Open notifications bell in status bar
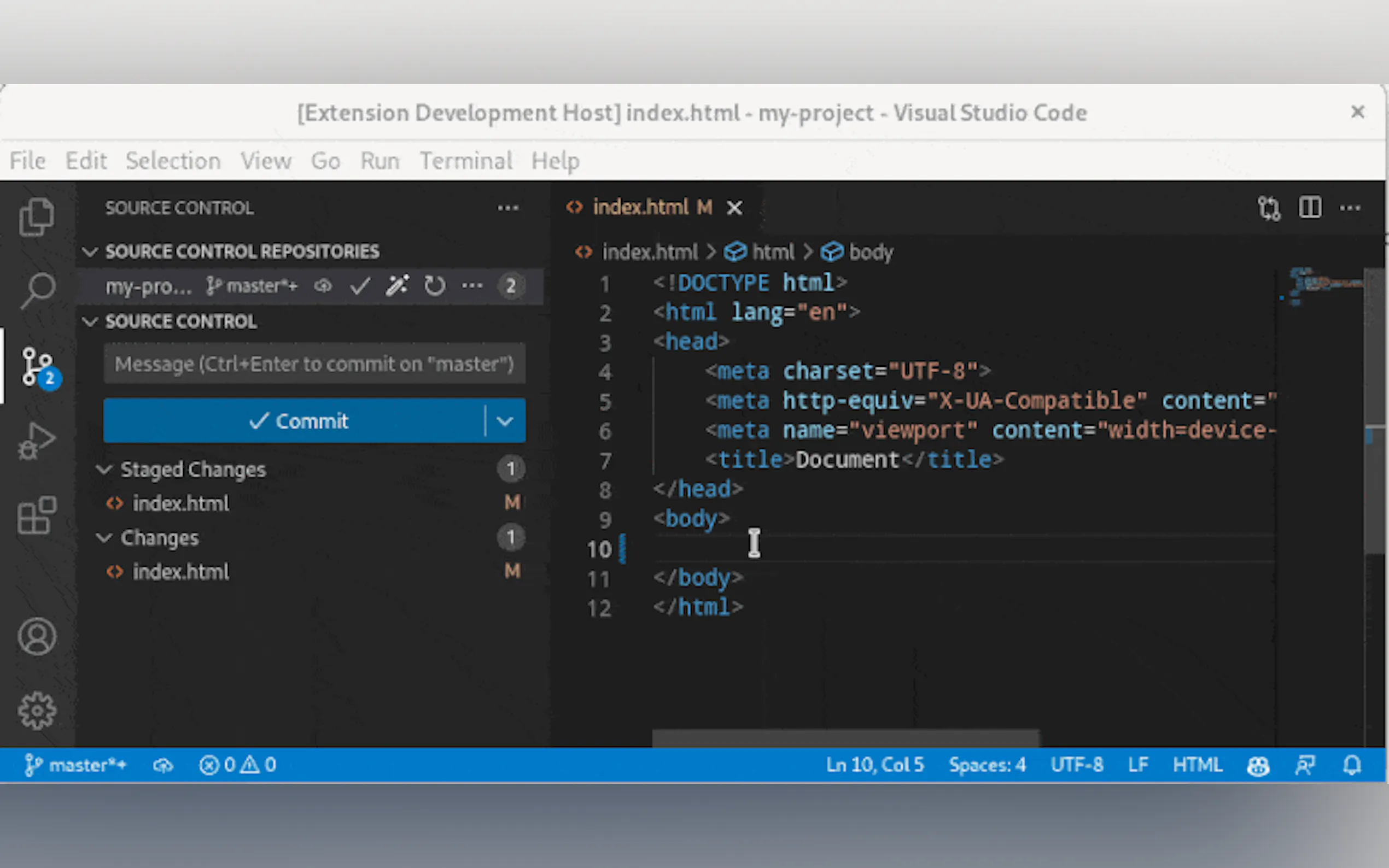 (x=1352, y=765)
